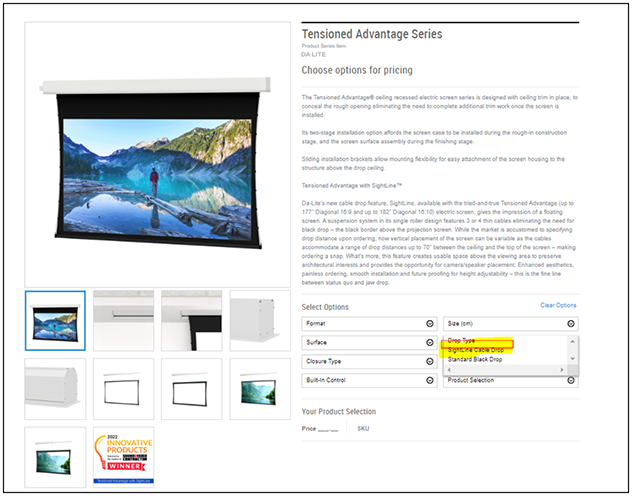Select Standard Black Drop option
Screen dimensions: 632x496
[x=475, y=359]
